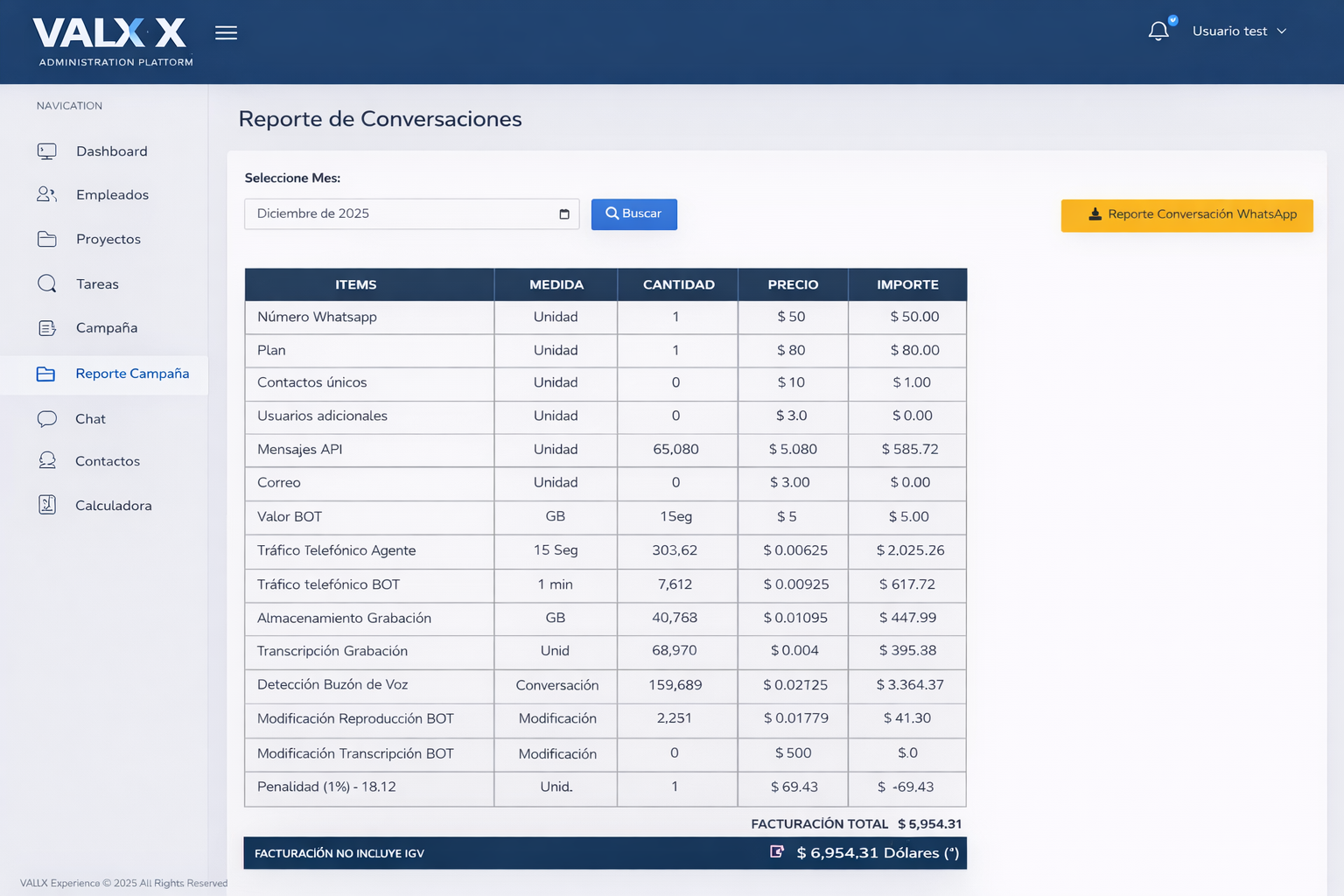Click the ITEMS column header
This screenshot has height=896, width=1344.
[x=356, y=285]
